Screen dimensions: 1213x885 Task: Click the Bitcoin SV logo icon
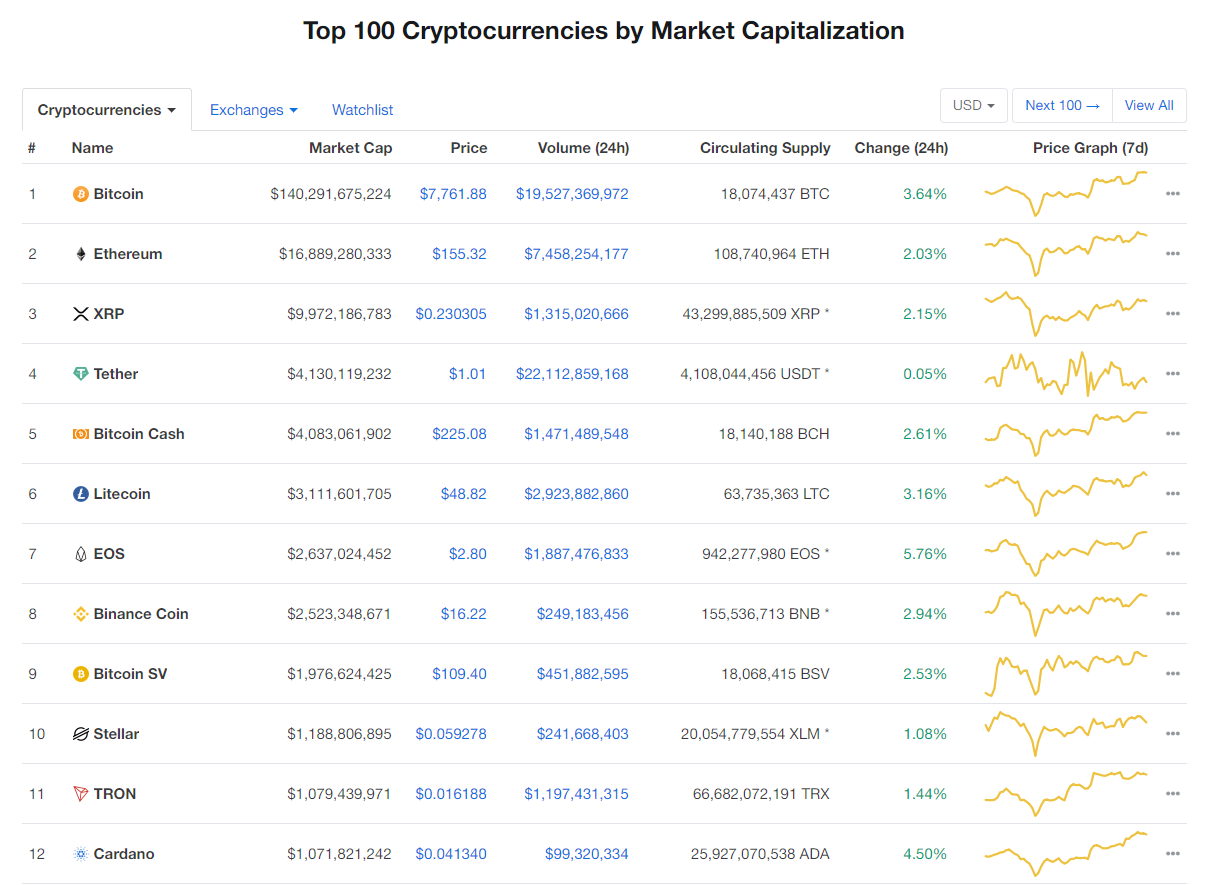[81, 674]
